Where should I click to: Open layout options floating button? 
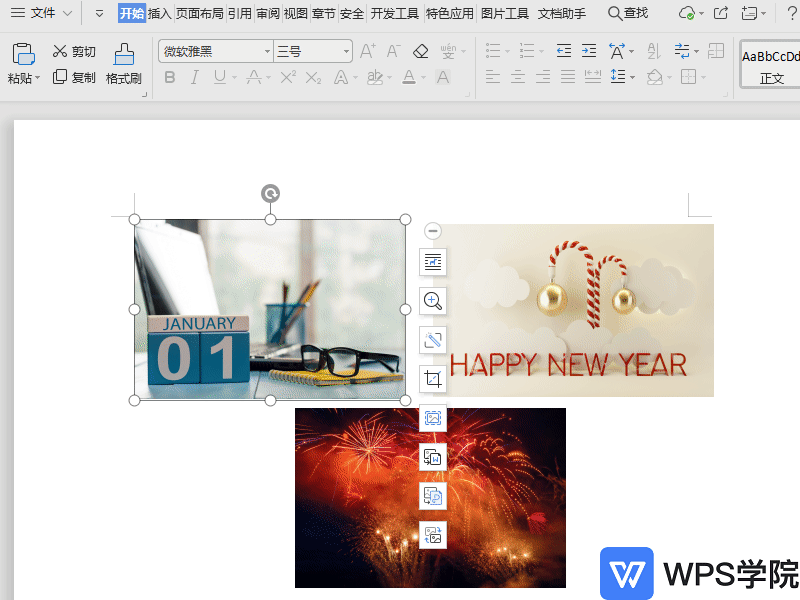(x=433, y=262)
